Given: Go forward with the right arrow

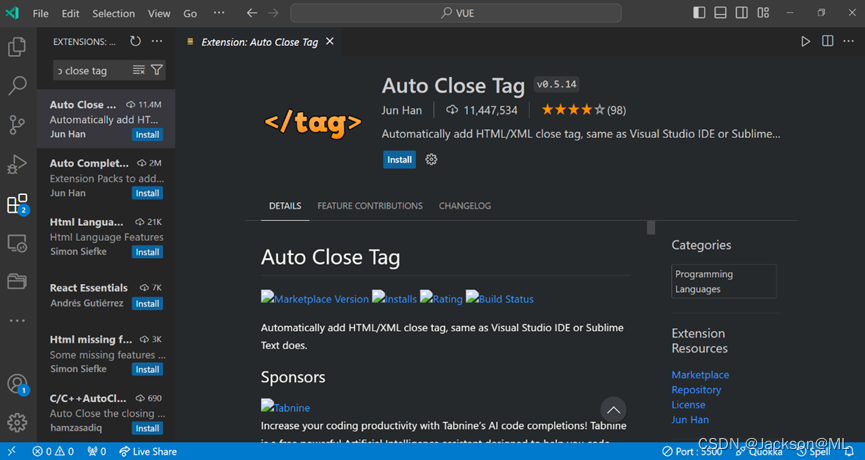Looking at the screenshot, I should [x=274, y=13].
